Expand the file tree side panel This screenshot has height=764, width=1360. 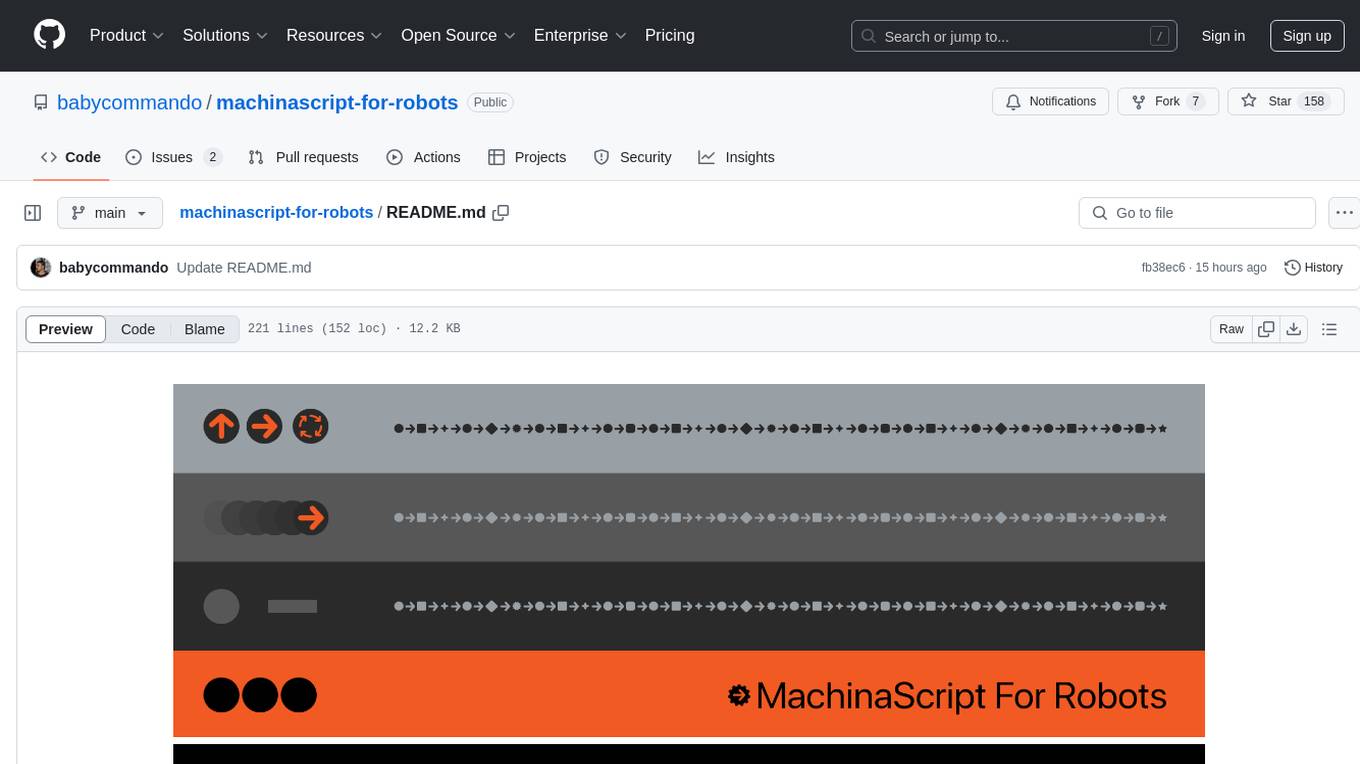[x=33, y=213]
